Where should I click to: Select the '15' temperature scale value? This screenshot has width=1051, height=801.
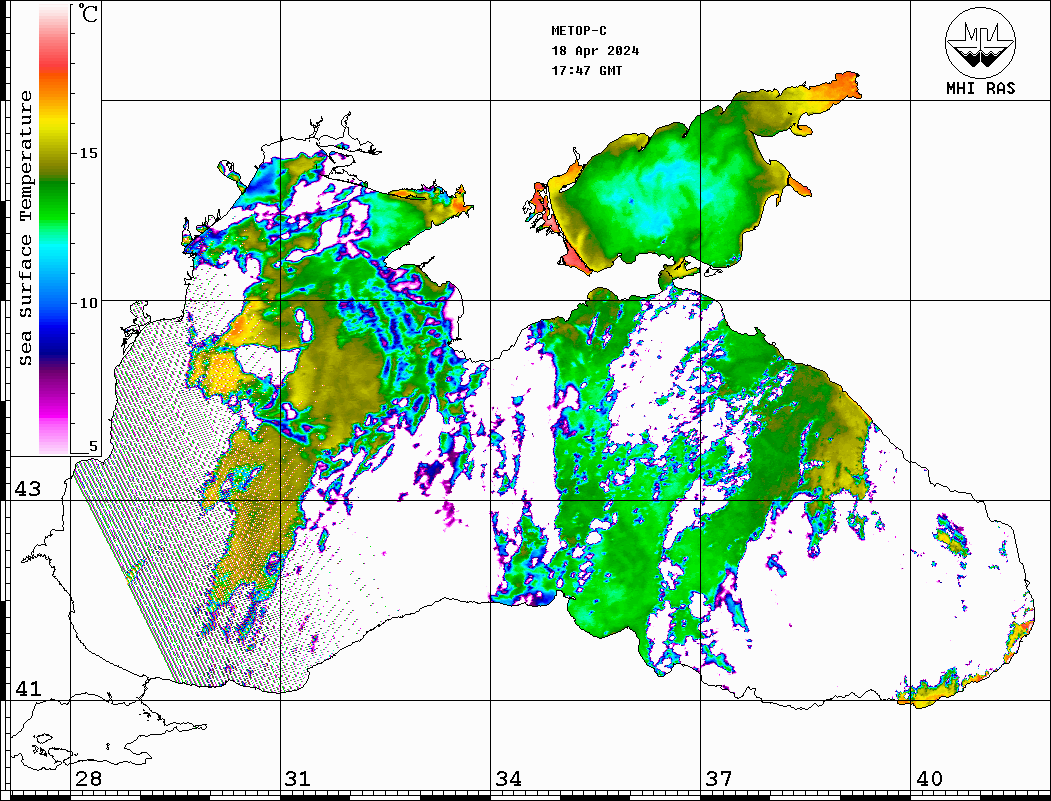coord(88,153)
